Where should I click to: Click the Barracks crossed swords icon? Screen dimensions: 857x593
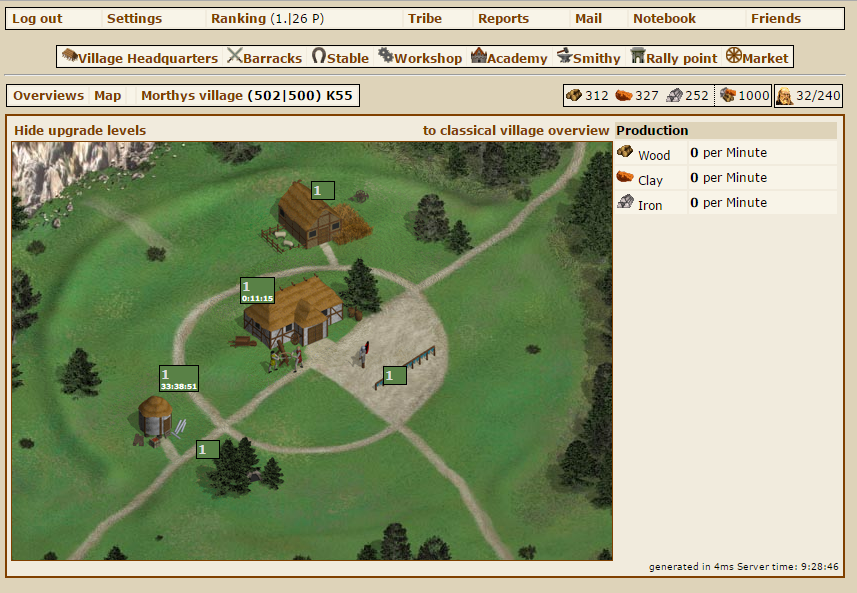coord(234,56)
